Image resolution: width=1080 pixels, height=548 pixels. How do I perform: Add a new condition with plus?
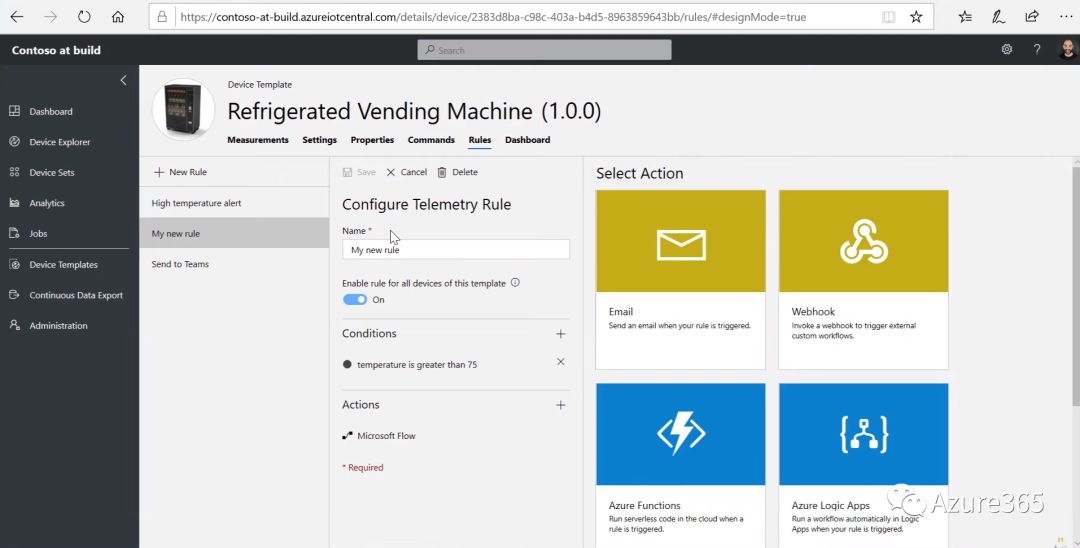coord(560,334)
